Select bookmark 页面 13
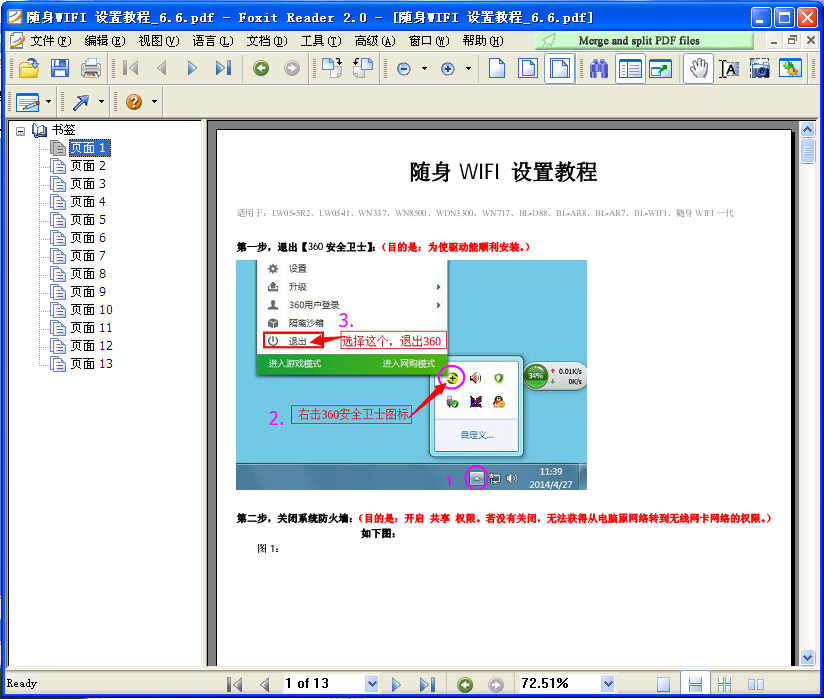Image resolution: width=824 pixels, height=699 pixels. tap(91, 364)
